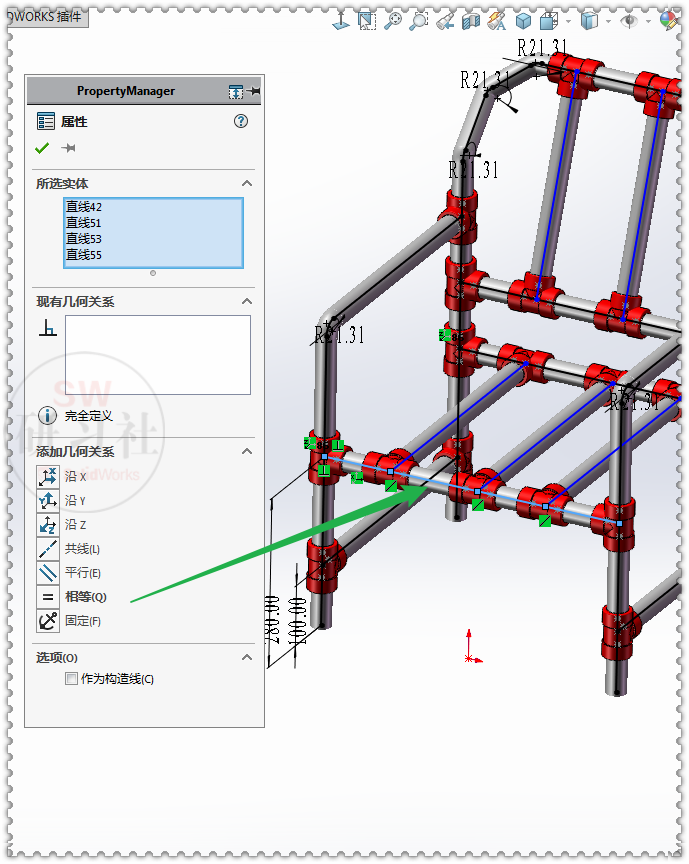This screenshot has width=689, height=864.
Task: Click the Properties list icon
Action: [x=46, y=121]
